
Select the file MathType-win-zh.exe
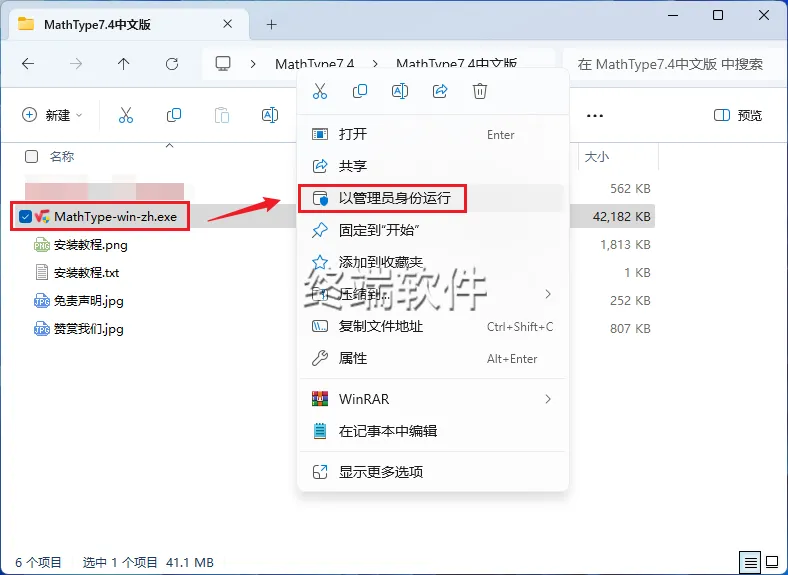coord(116,217)
